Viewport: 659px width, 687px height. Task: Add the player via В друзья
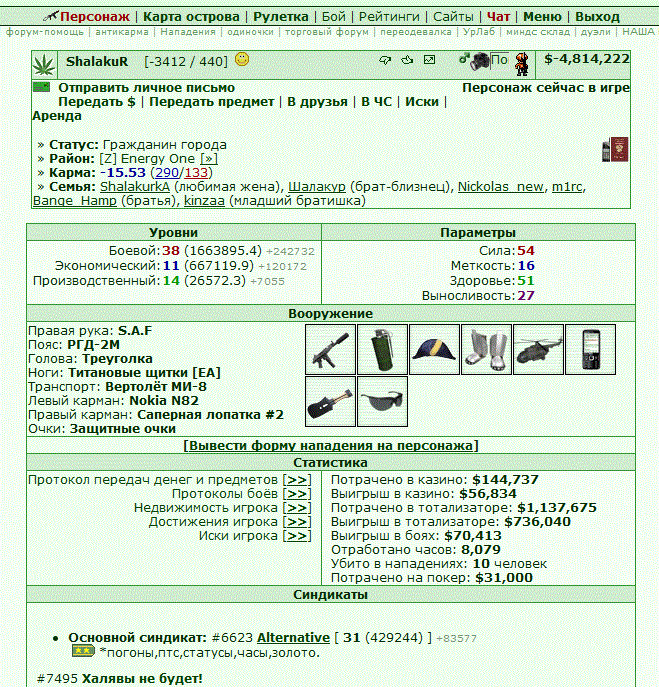coord(317,102)
